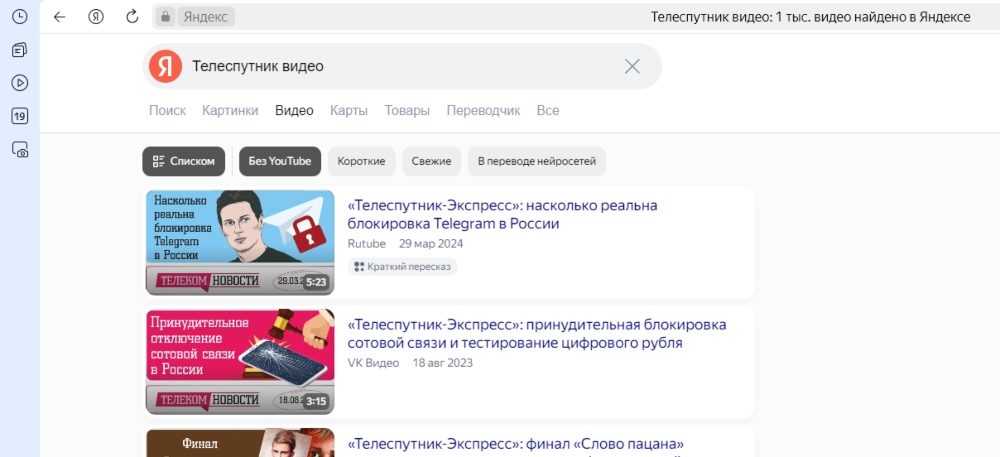Switch to the Поиск tab
Screen dimensions: 1000x457
point(168,111)
